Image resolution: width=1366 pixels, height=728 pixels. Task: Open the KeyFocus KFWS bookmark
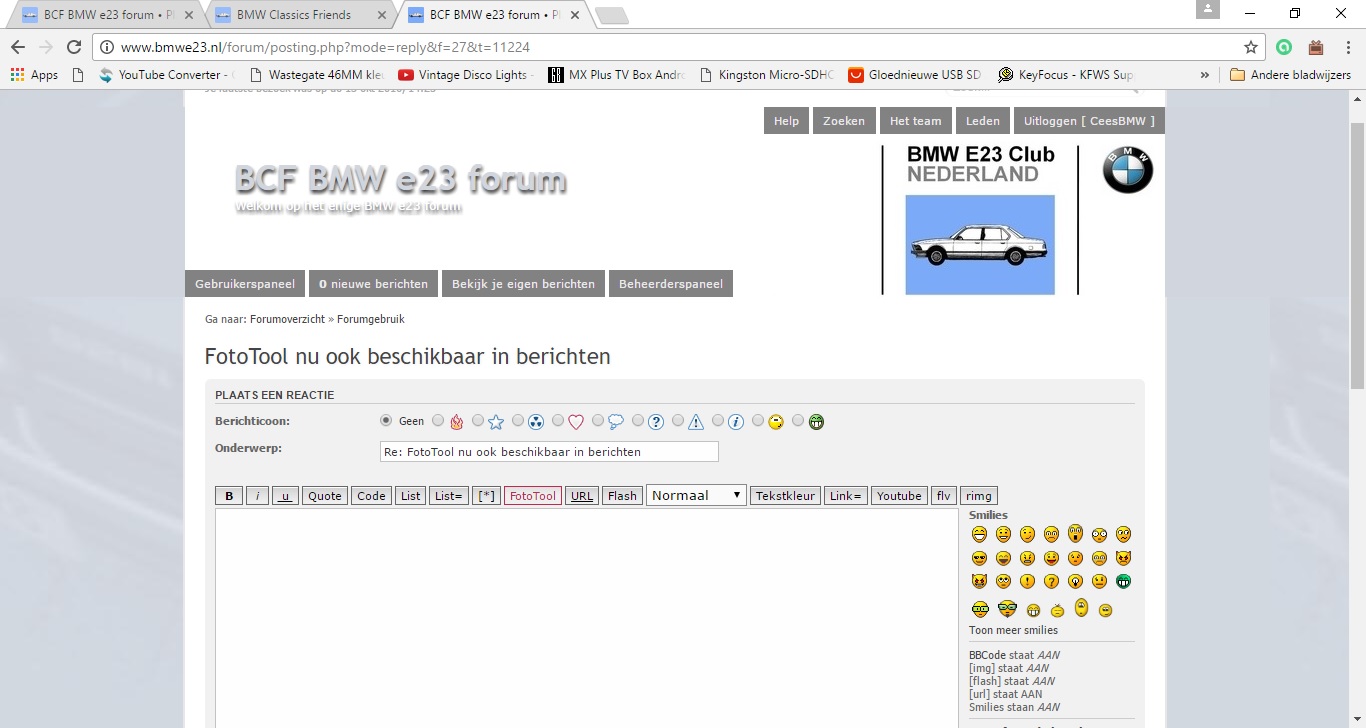(x=1066, y=75)
